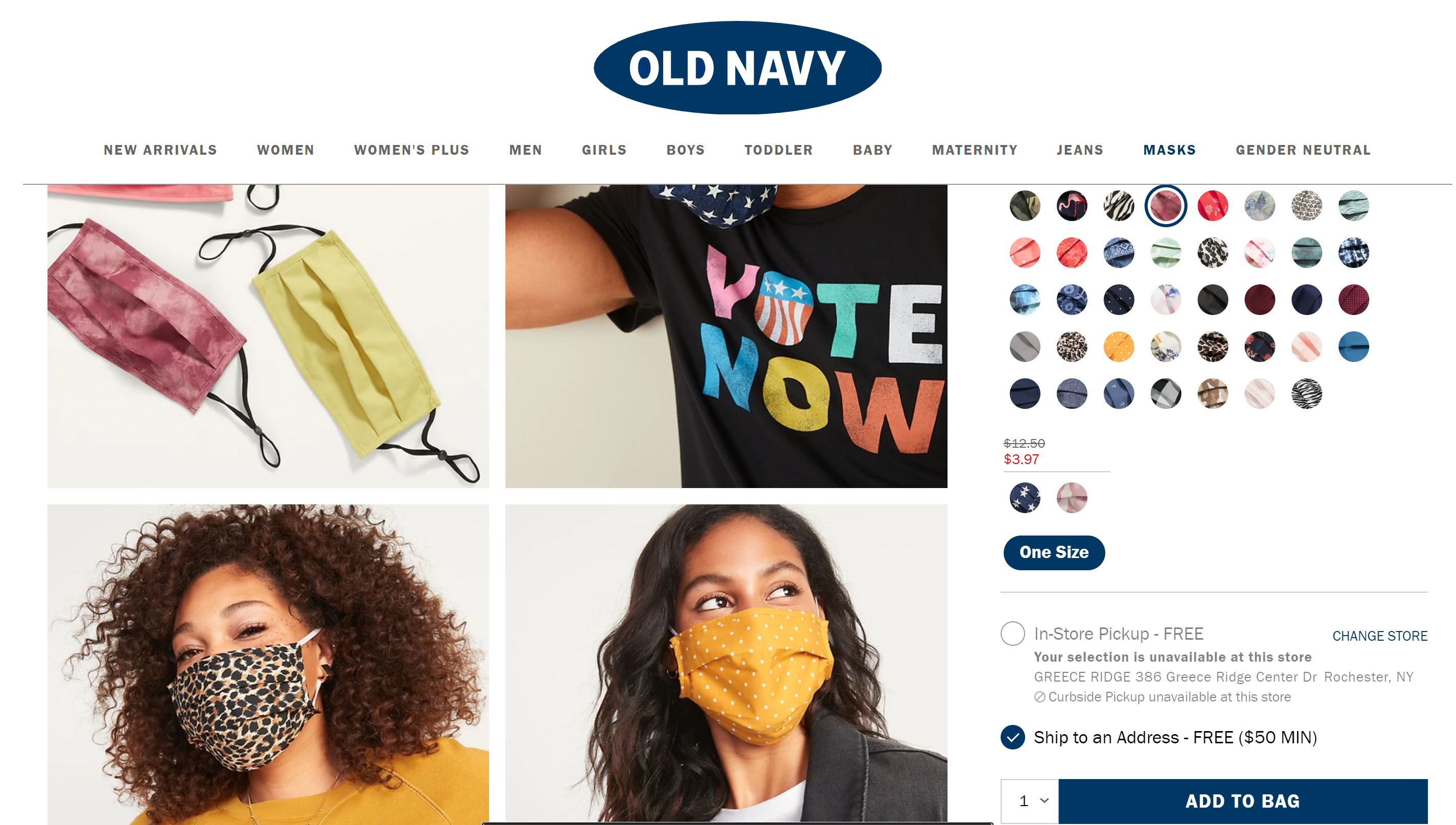The height and width of the screenshot is (825, 1456).
Task: Open the Women's Plus menu
Action: tap(411, 150)
